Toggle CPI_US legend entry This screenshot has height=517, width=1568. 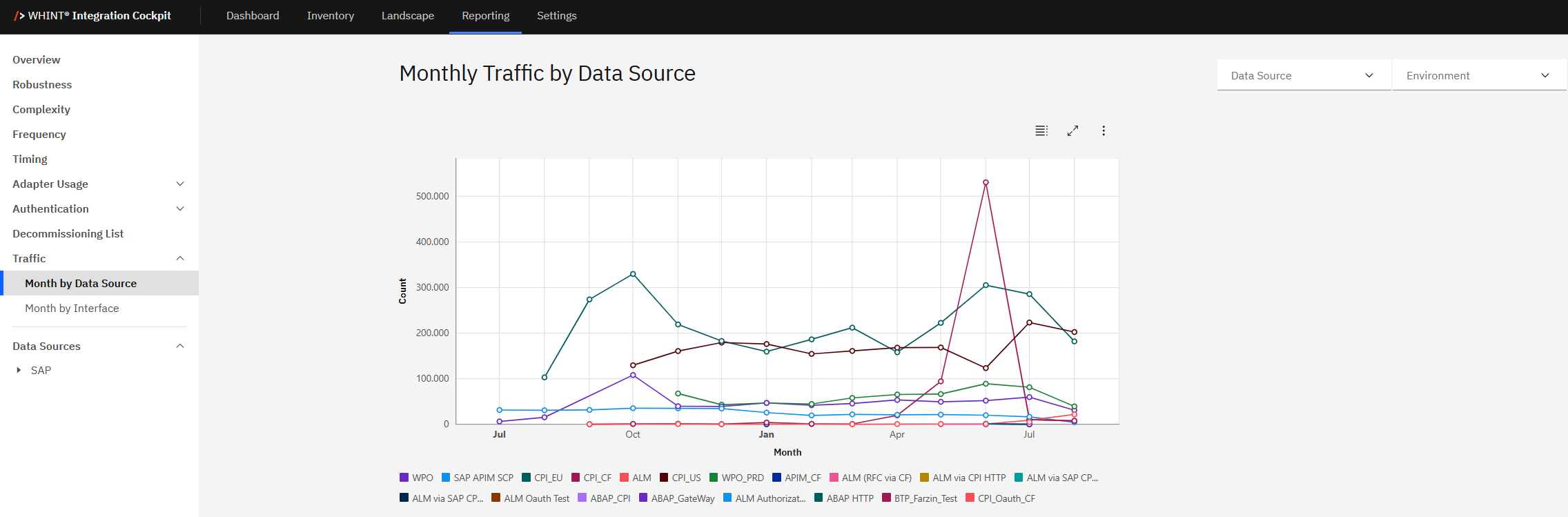pyautogui.click(x=680, y=478)
